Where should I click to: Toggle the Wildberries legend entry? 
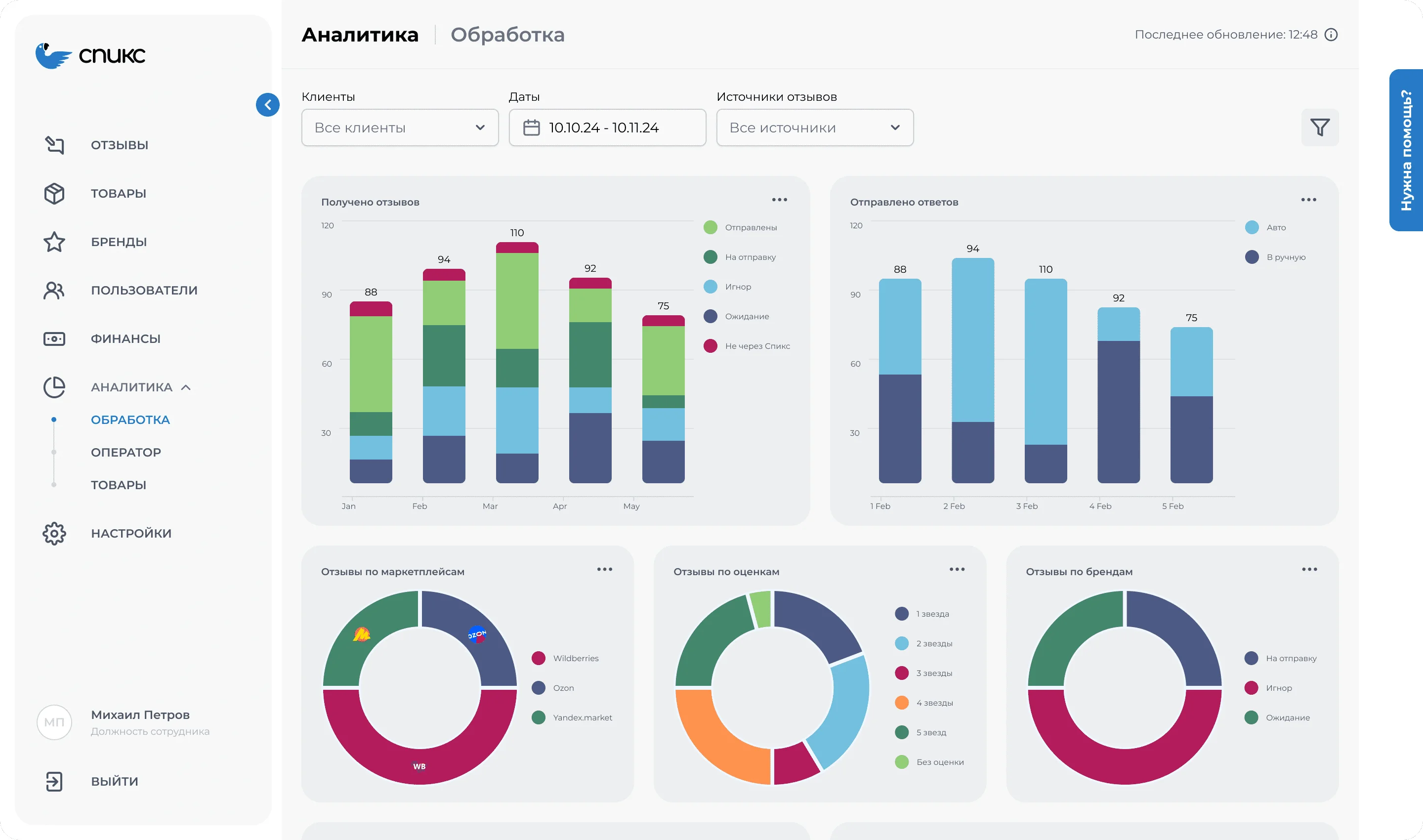point(575,658)
